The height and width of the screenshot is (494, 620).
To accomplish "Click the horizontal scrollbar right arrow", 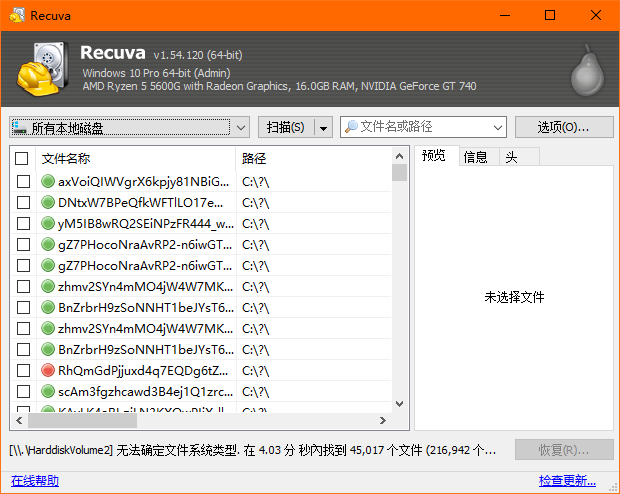I will (x=382, y=420).
